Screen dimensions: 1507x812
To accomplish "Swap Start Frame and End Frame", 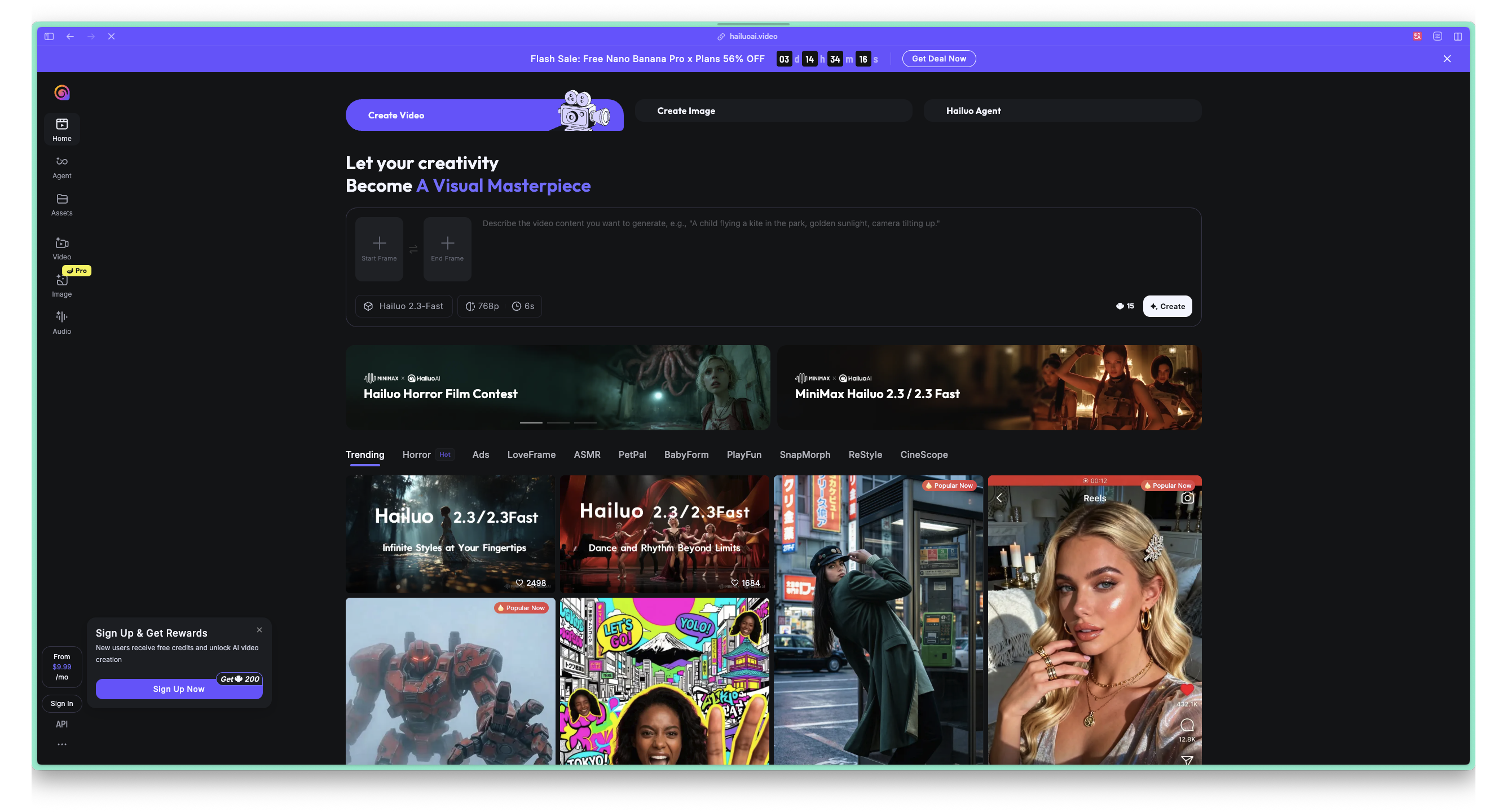I will tap(413, 249).
